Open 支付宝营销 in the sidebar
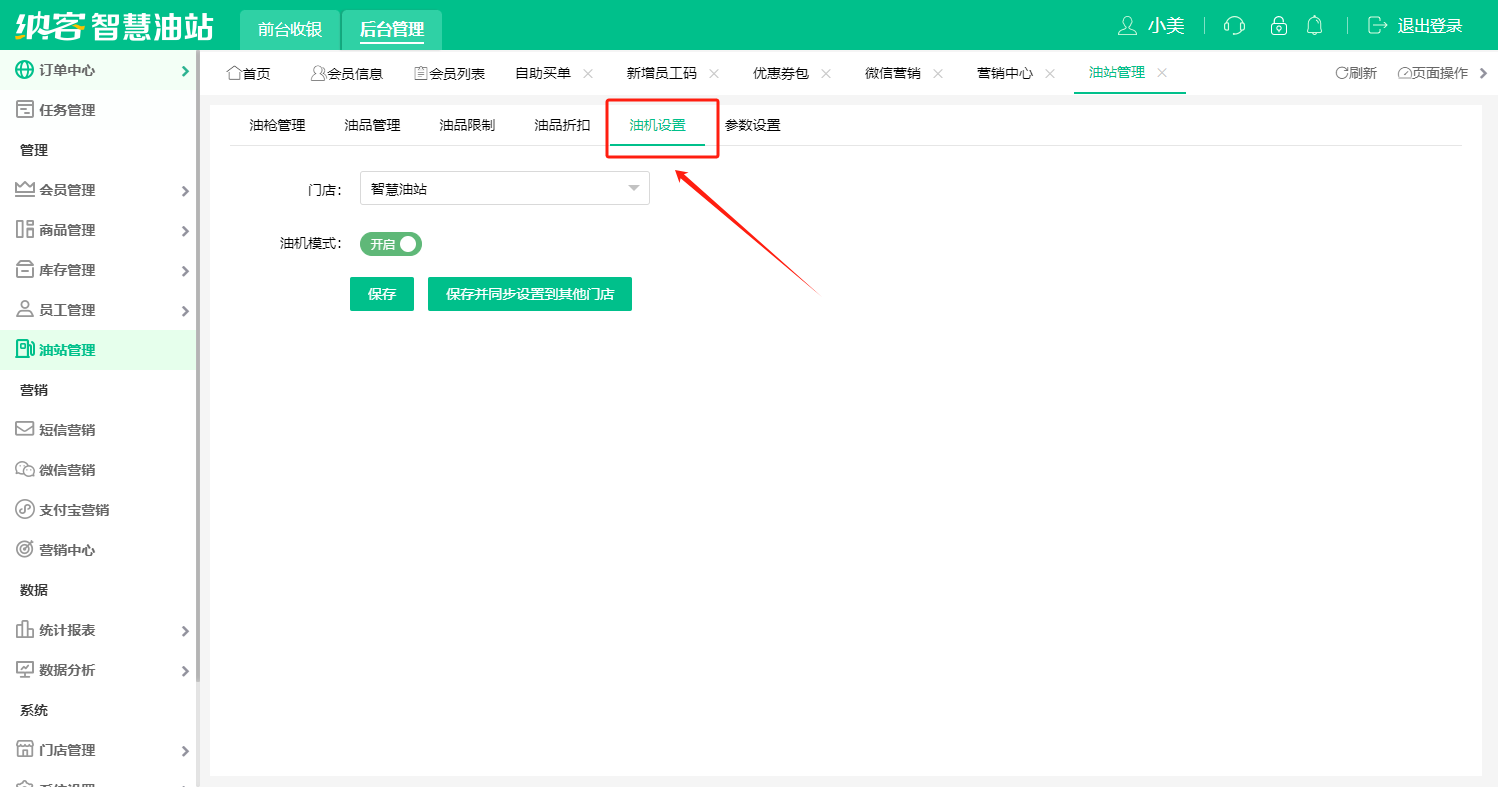Screen dimensions: 1498x787 point(73,510)
